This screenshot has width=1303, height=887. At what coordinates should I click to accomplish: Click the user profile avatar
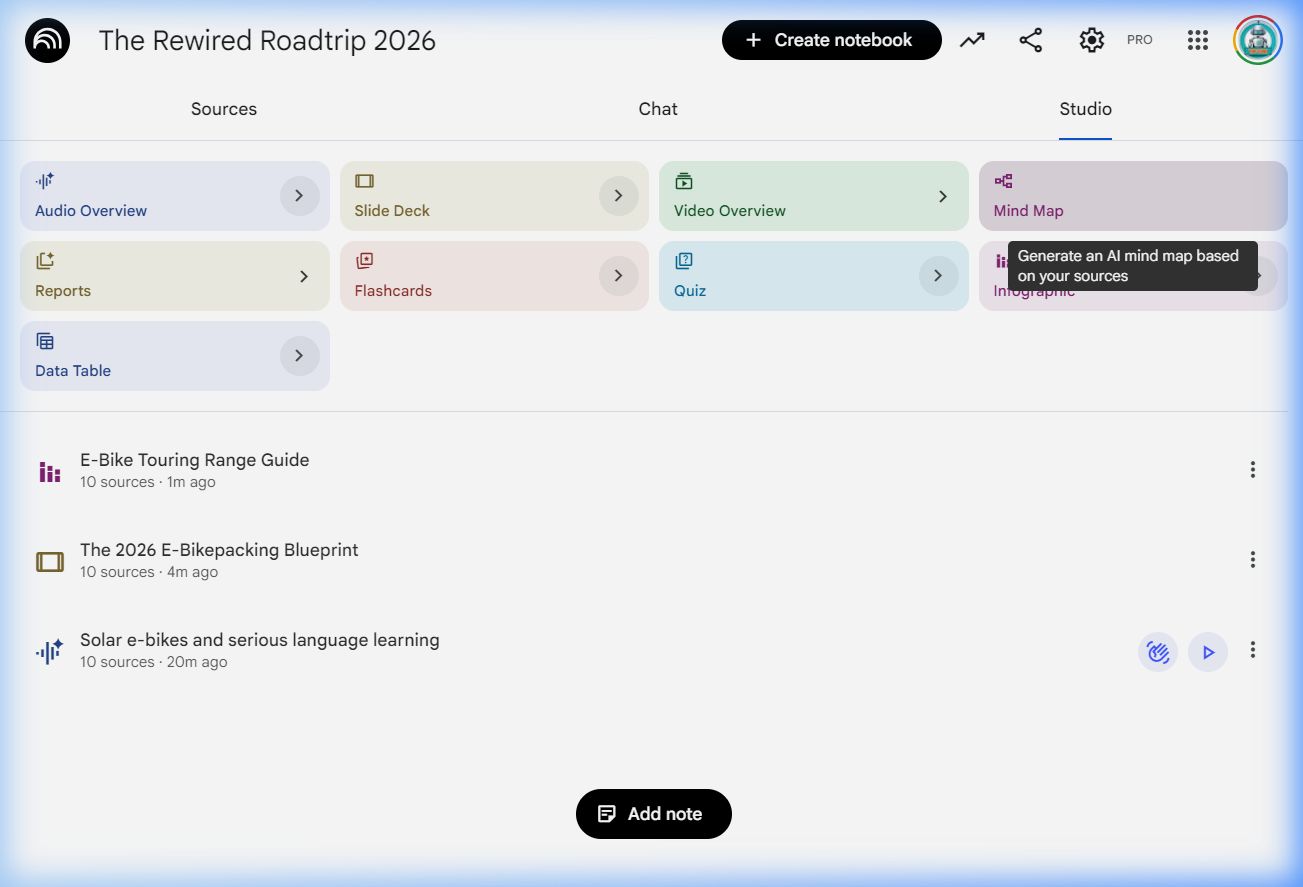1257,40
